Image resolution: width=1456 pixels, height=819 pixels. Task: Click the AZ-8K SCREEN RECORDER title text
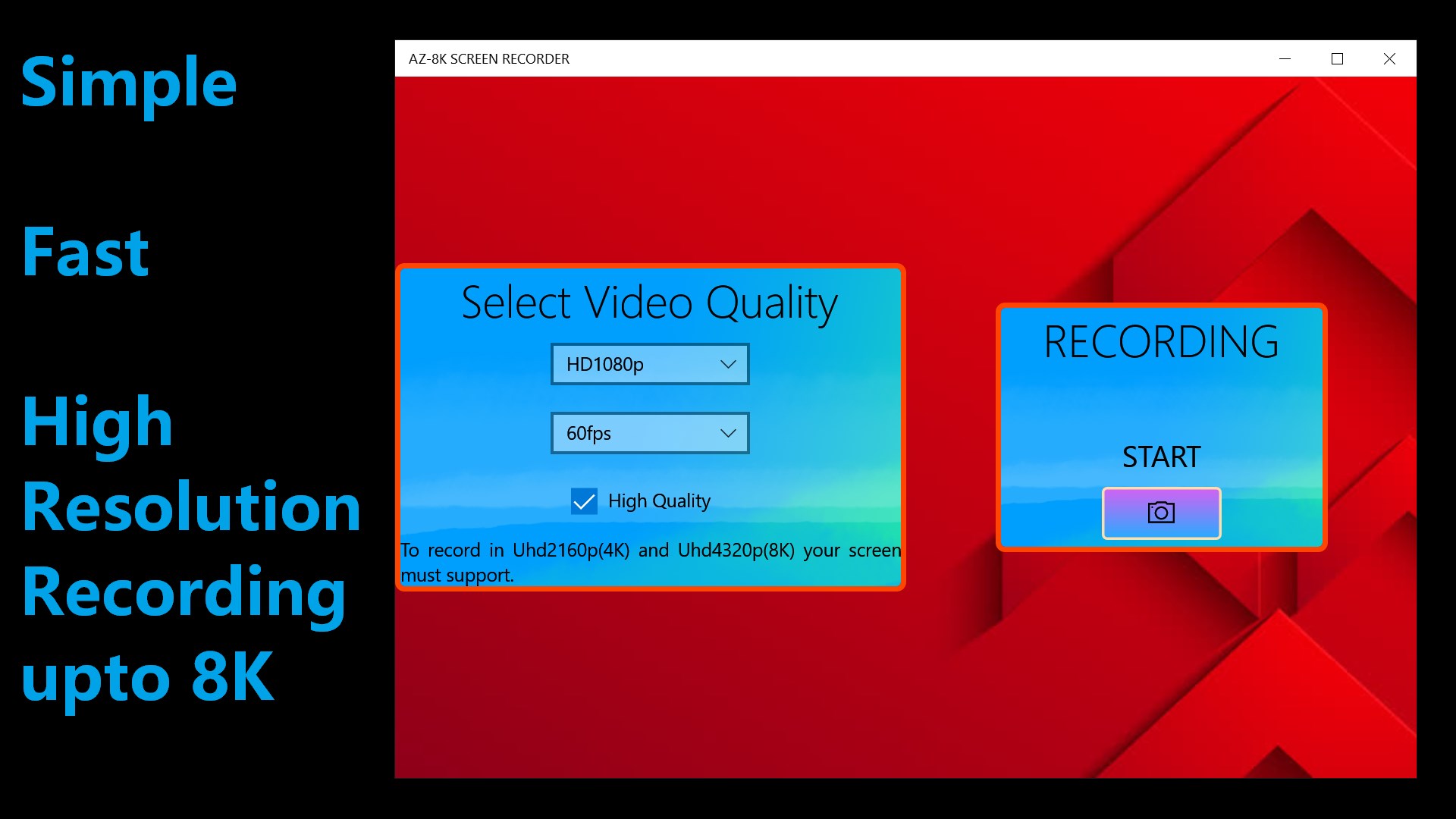(488, 59)
